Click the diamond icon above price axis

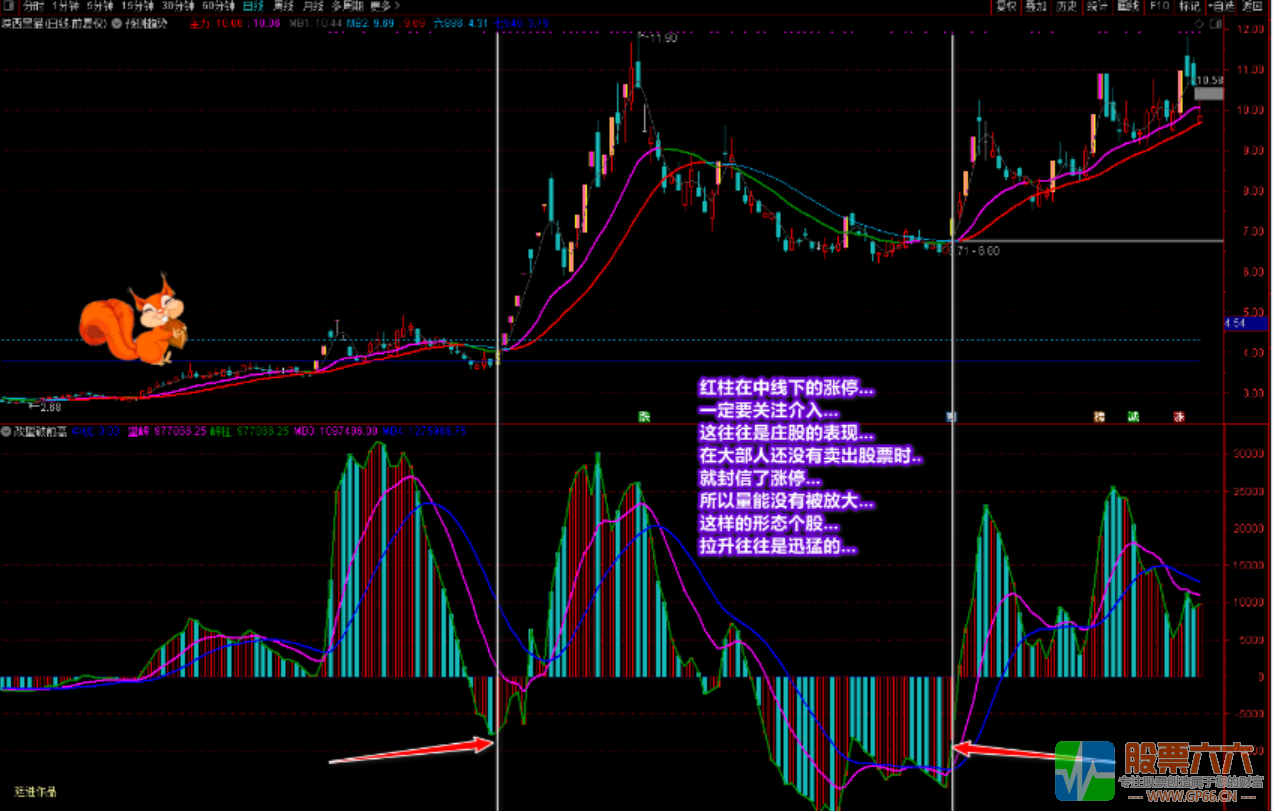pyautogui.click(x=1200, y=22)
